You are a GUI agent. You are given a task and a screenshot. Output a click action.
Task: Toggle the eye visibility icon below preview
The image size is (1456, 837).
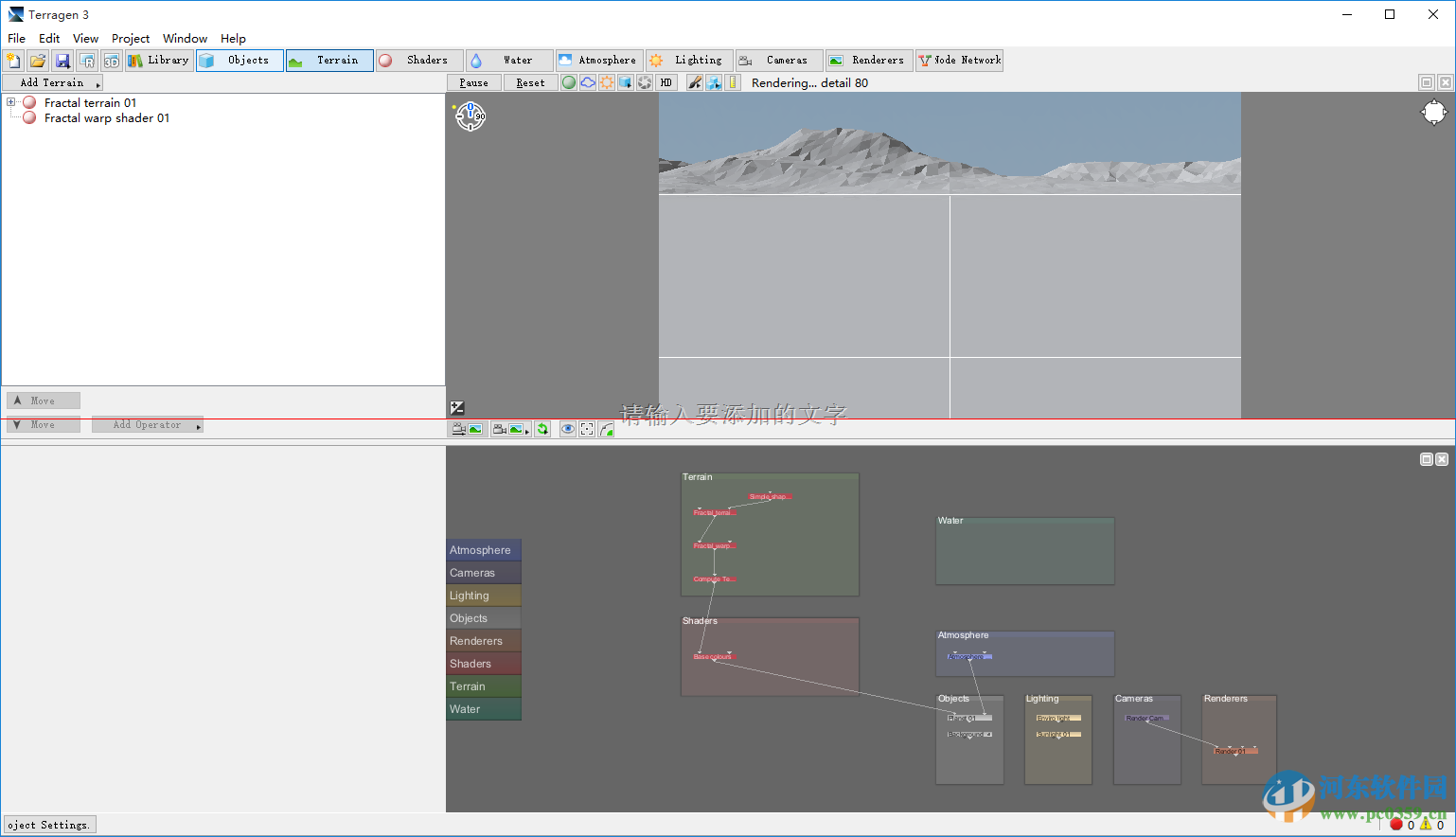tap(567, 430)
